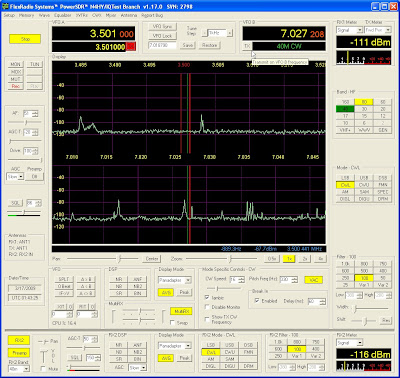Open the Antenna menu
Image resolution: width=400 pixels, height=378 pixels.
[129, 15]
